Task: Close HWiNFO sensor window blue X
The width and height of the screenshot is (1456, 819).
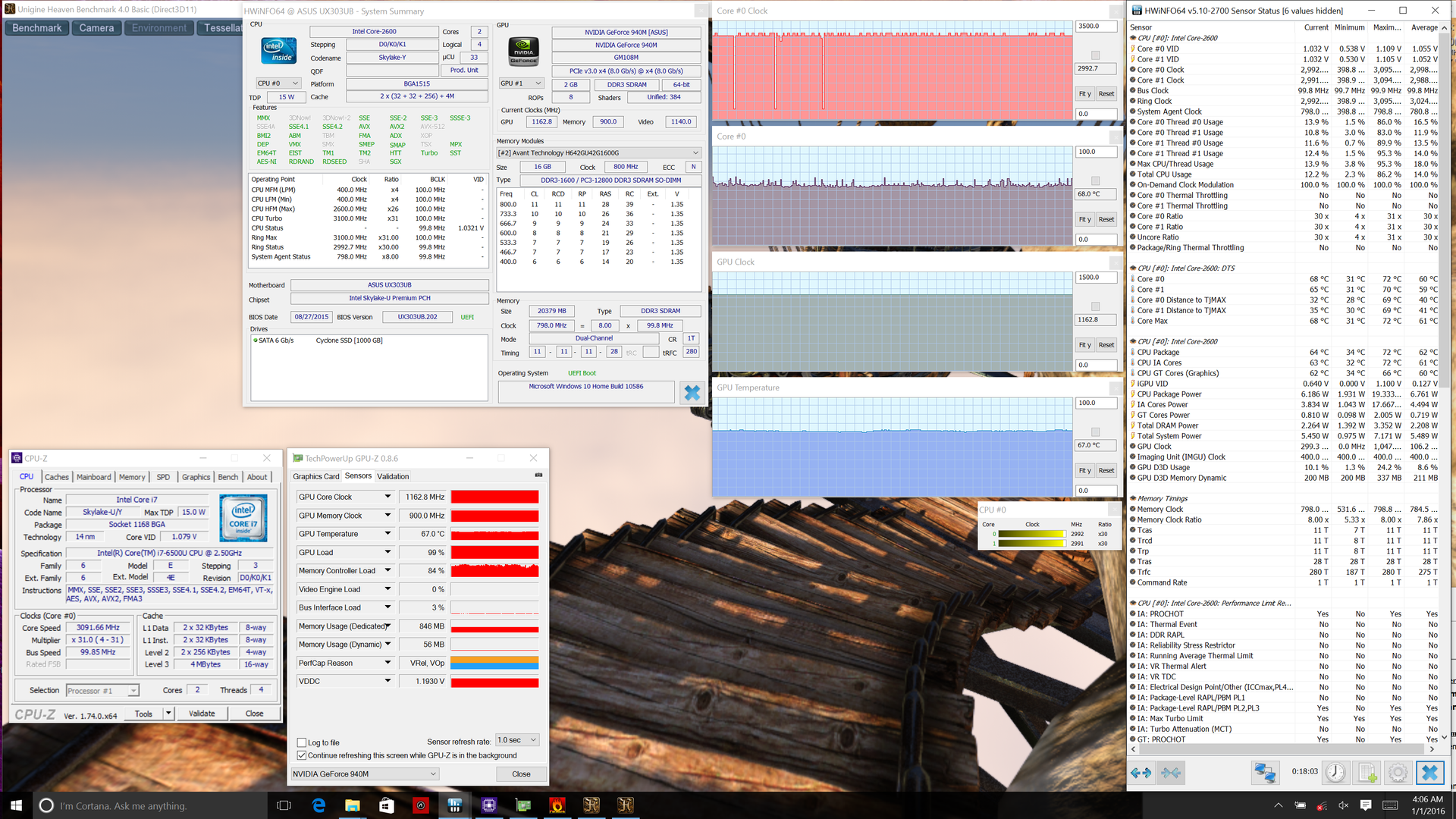Action: [x=1429, y=773]
